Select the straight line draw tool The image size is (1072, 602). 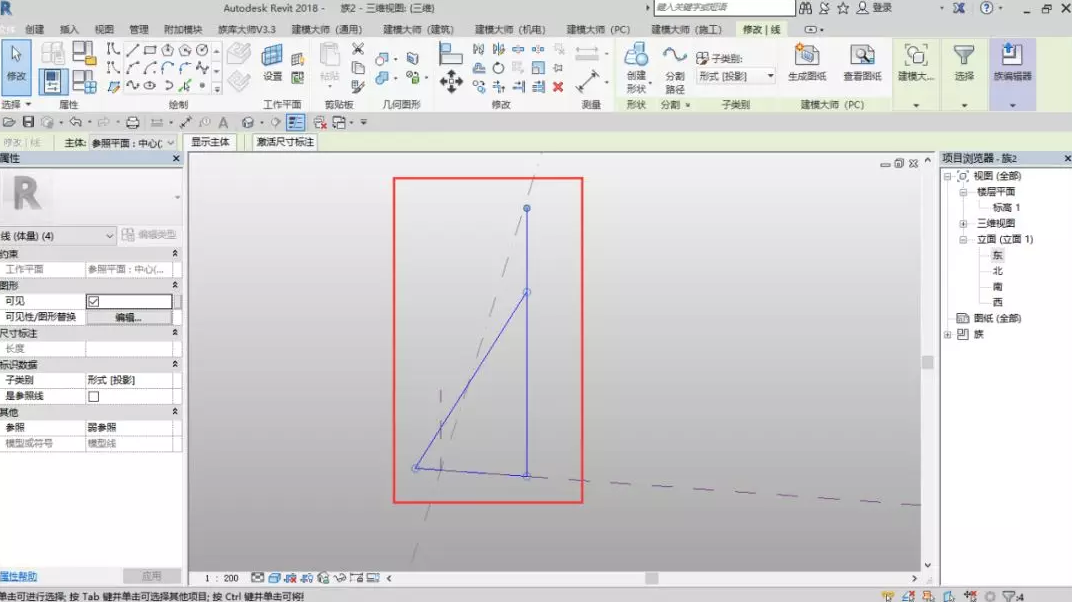(132, 50)
